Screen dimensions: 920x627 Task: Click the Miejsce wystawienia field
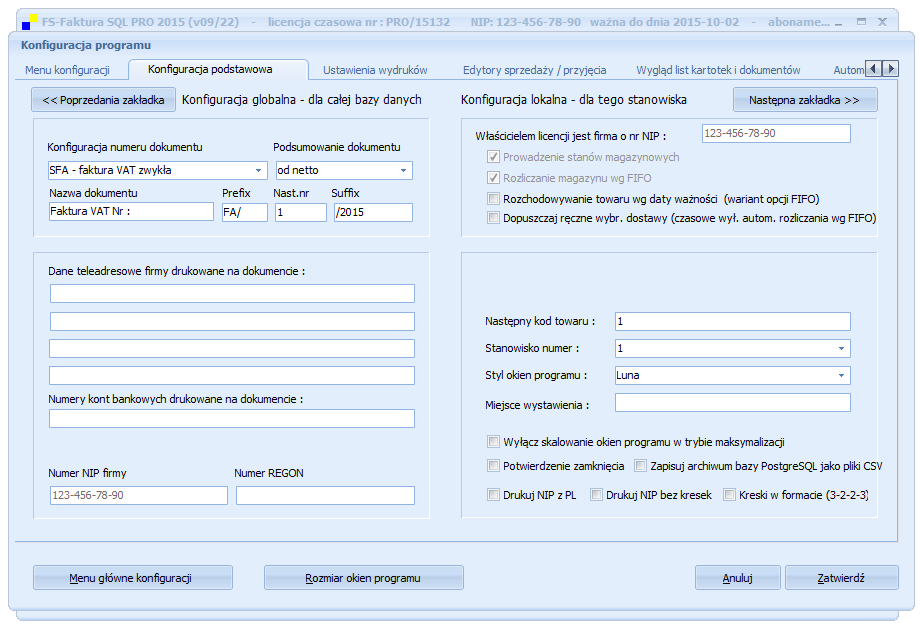(x=732, y=402)
